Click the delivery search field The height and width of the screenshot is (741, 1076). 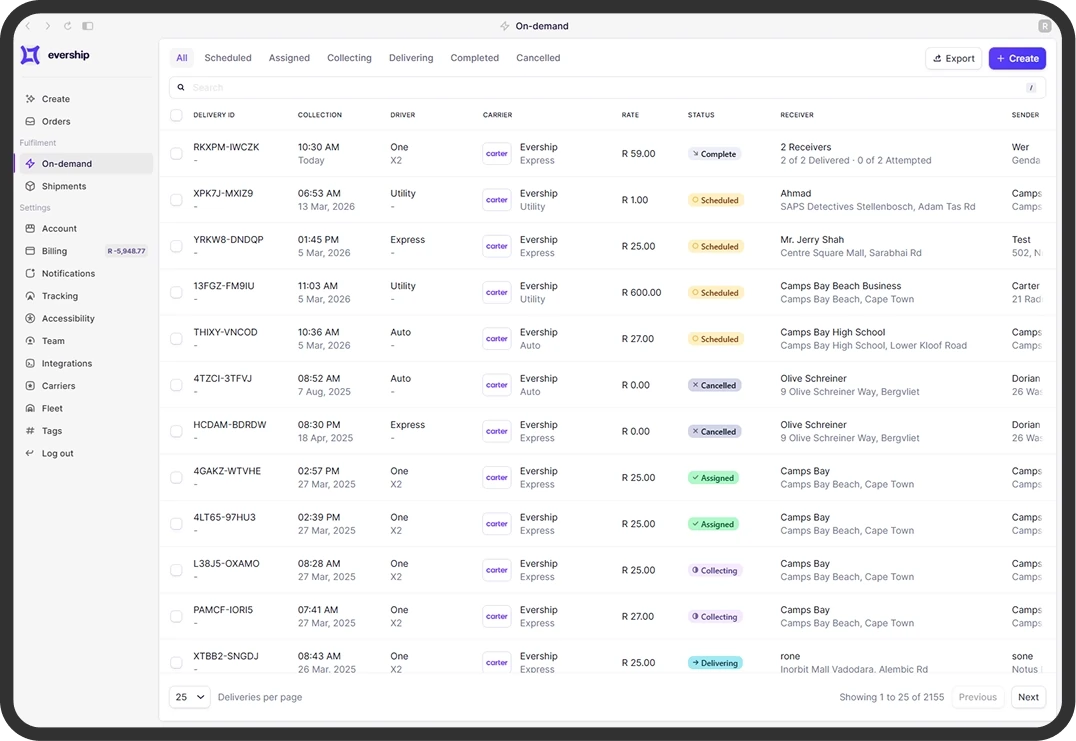coord(600,88)
